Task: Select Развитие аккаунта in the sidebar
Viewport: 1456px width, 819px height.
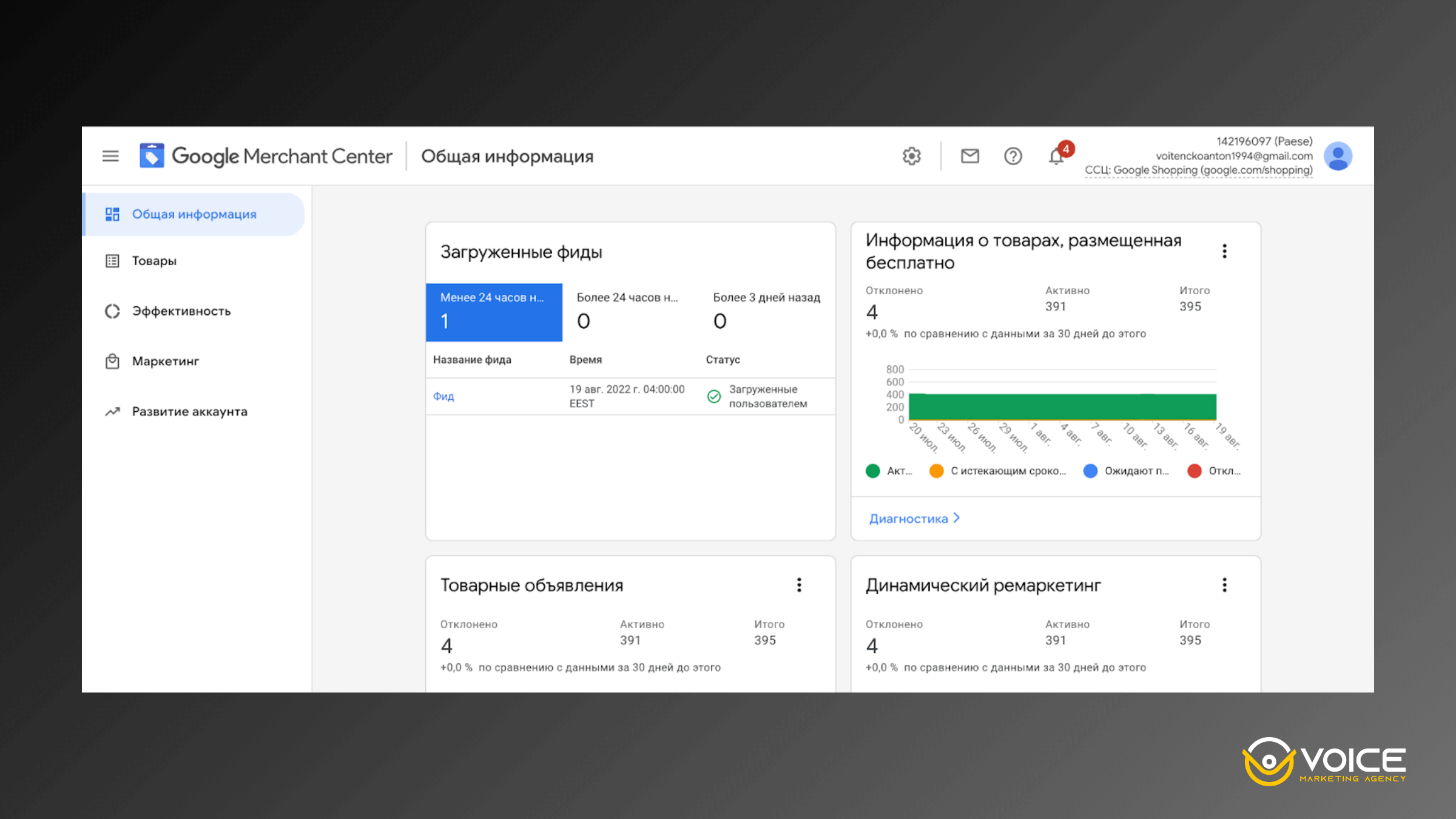Action: click(189, 411)
